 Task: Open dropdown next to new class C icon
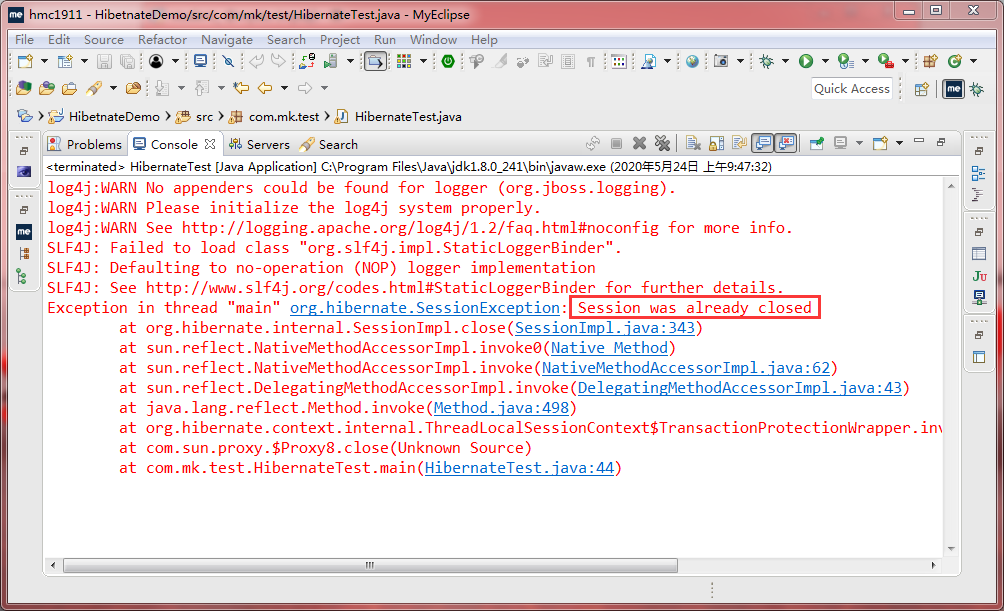pos(973,61)
